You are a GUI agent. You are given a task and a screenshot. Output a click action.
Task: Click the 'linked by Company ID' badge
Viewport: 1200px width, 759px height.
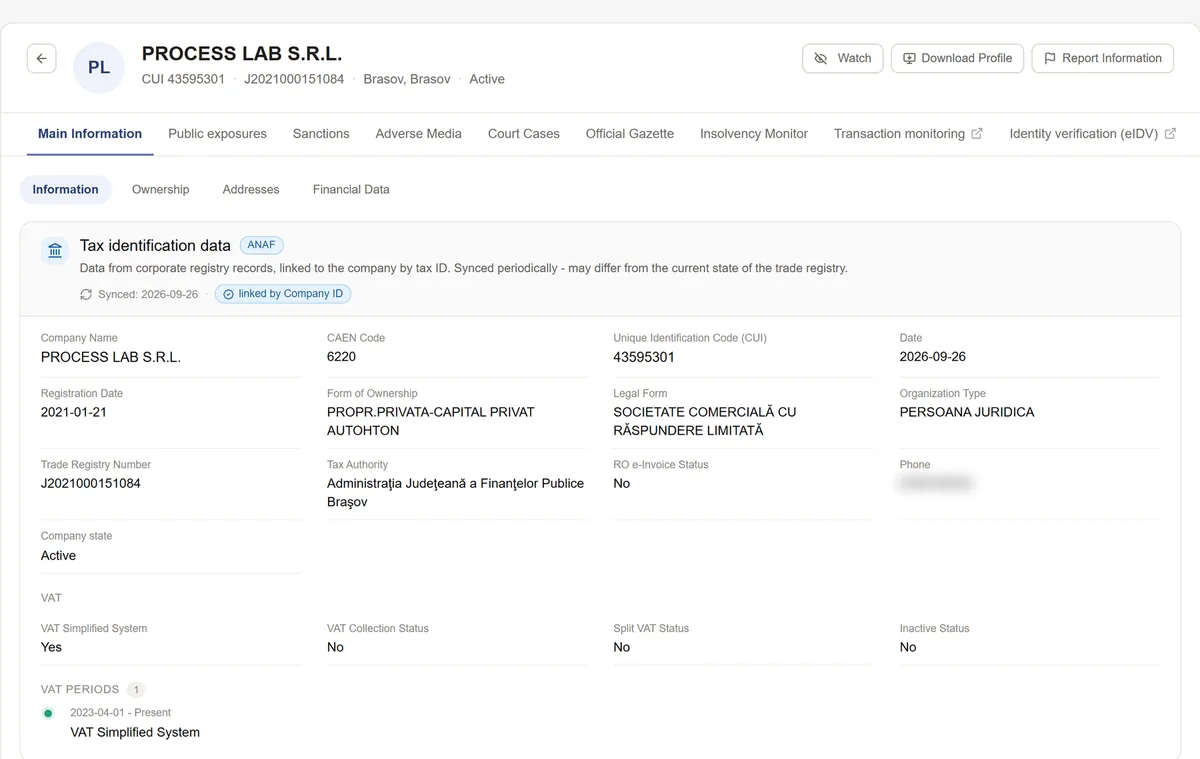click(x=283, y=294)
